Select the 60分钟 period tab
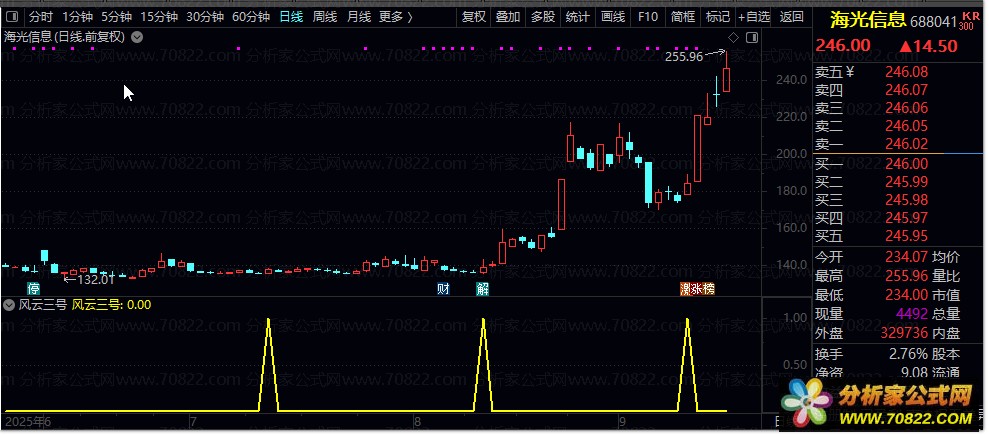Screen dimensions: 989x435 [x=251, y=17]
